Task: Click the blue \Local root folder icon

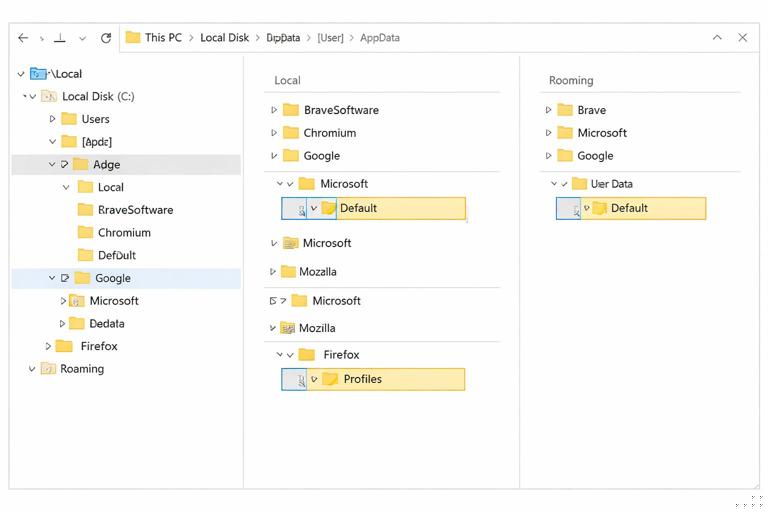Action: [x=38, y=74]
